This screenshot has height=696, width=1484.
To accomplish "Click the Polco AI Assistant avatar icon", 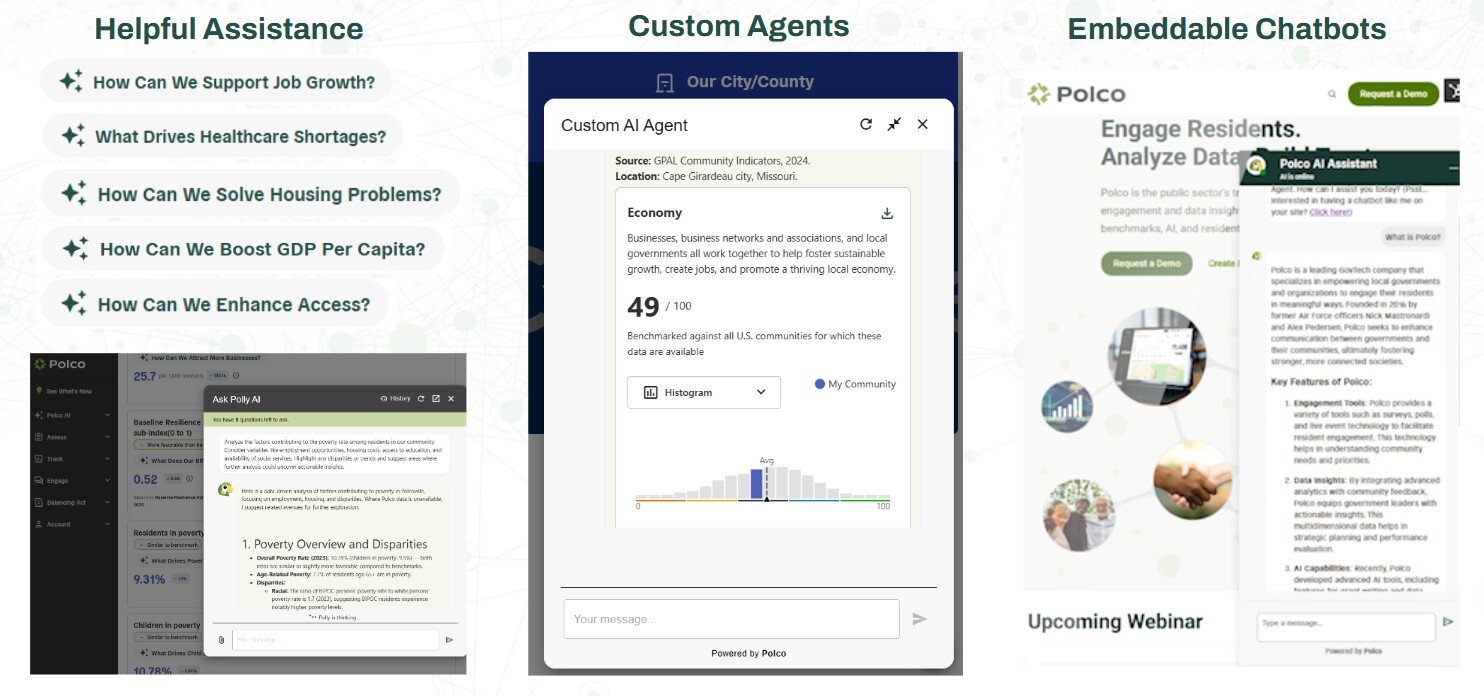I will 1259,164.
